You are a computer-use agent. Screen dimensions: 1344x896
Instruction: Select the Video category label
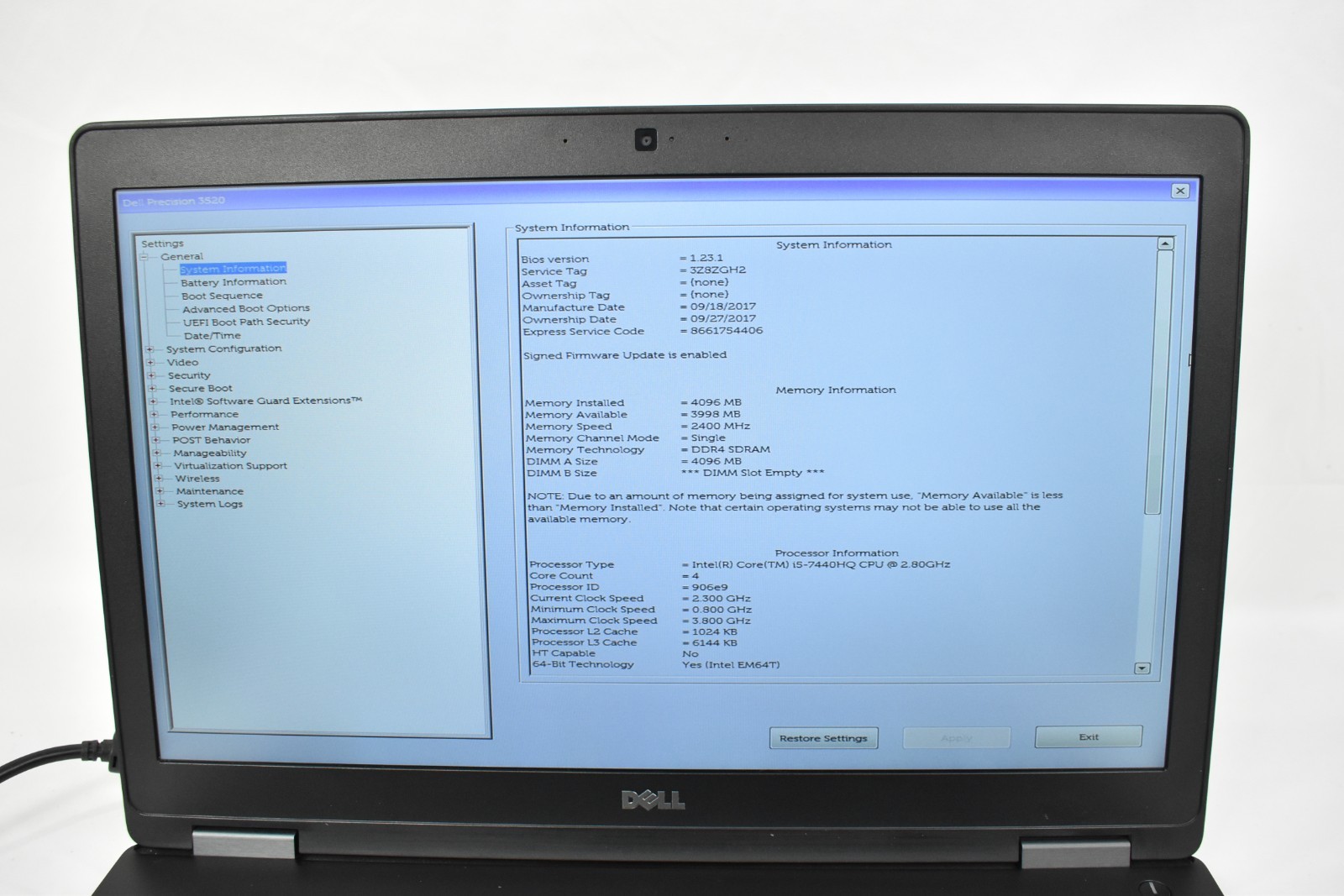click(182, 362)
